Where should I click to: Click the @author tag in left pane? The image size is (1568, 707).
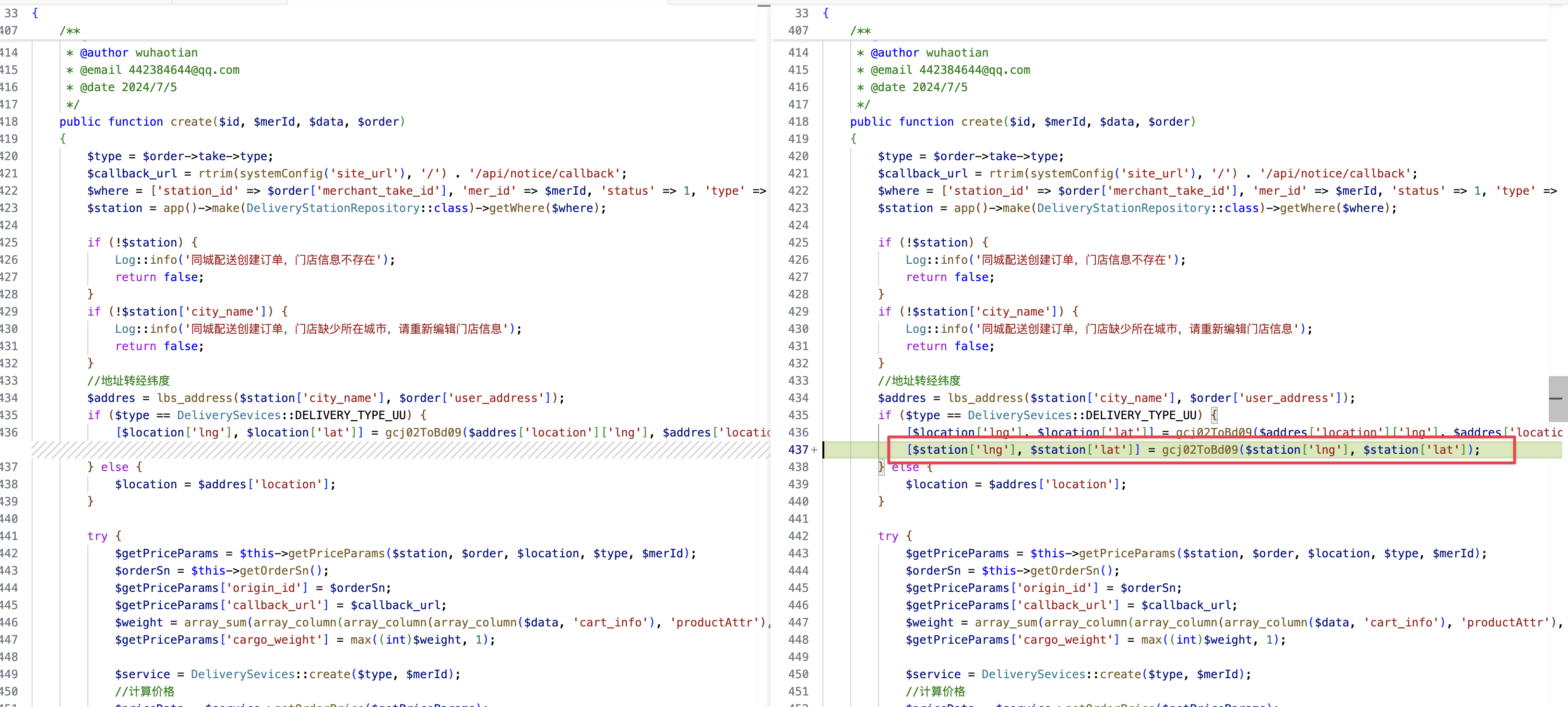click(104, 53)
